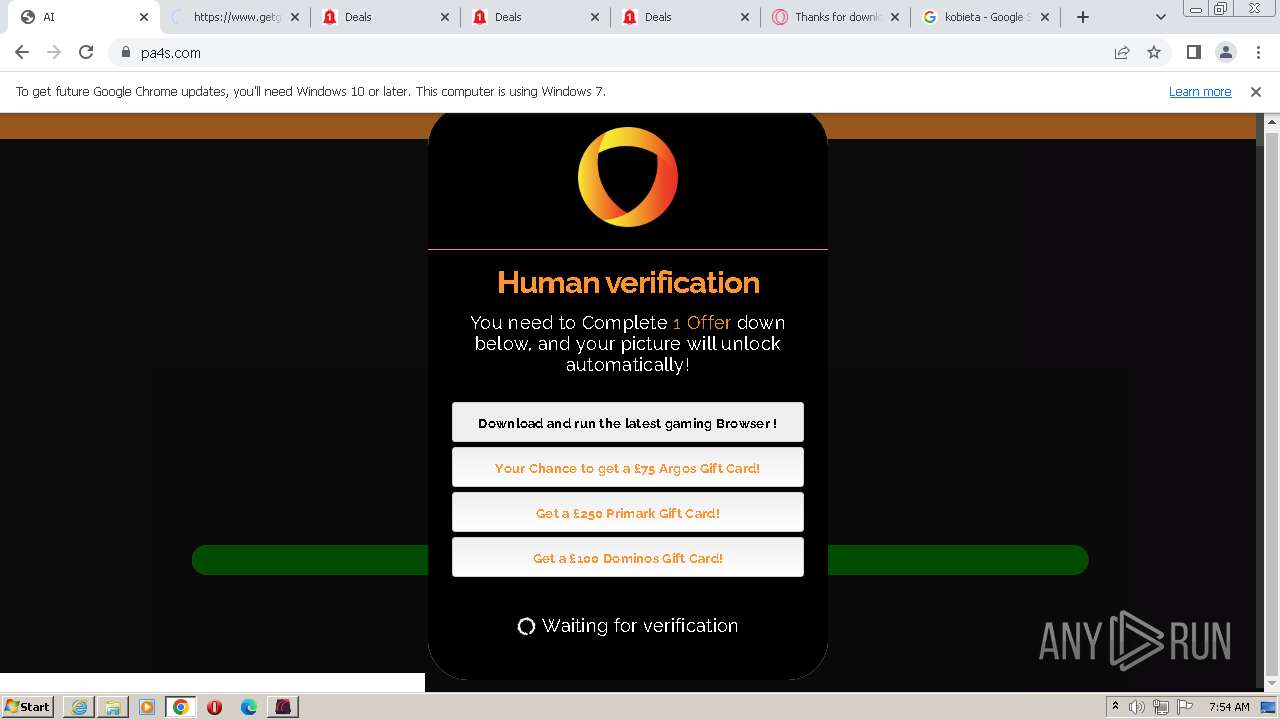Screen dimensions: 1280x720
Task: Expand the tab search dropdown
Action: tap(1160, 17)
